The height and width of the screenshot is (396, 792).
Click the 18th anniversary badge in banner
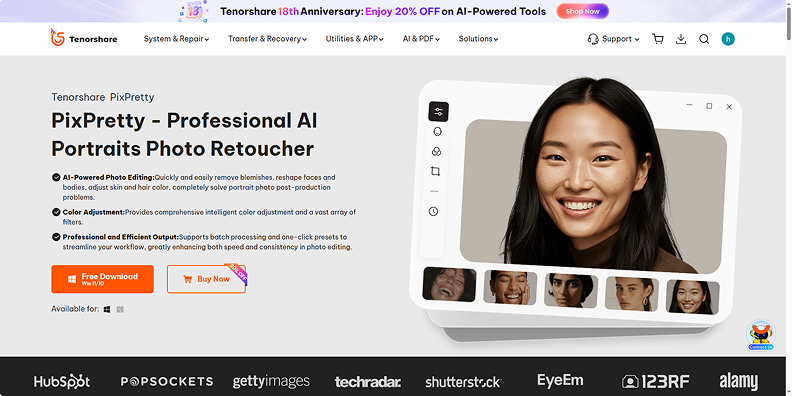tap(193, 11)
